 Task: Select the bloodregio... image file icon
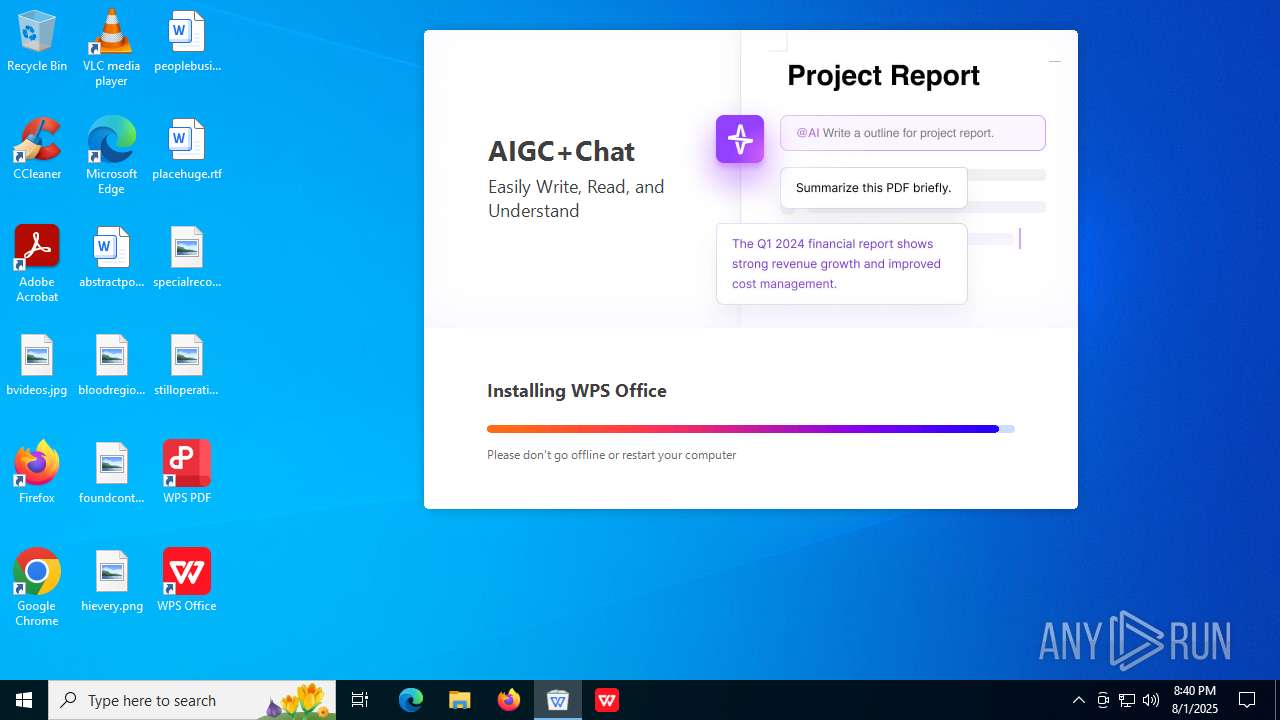point(111,365)
